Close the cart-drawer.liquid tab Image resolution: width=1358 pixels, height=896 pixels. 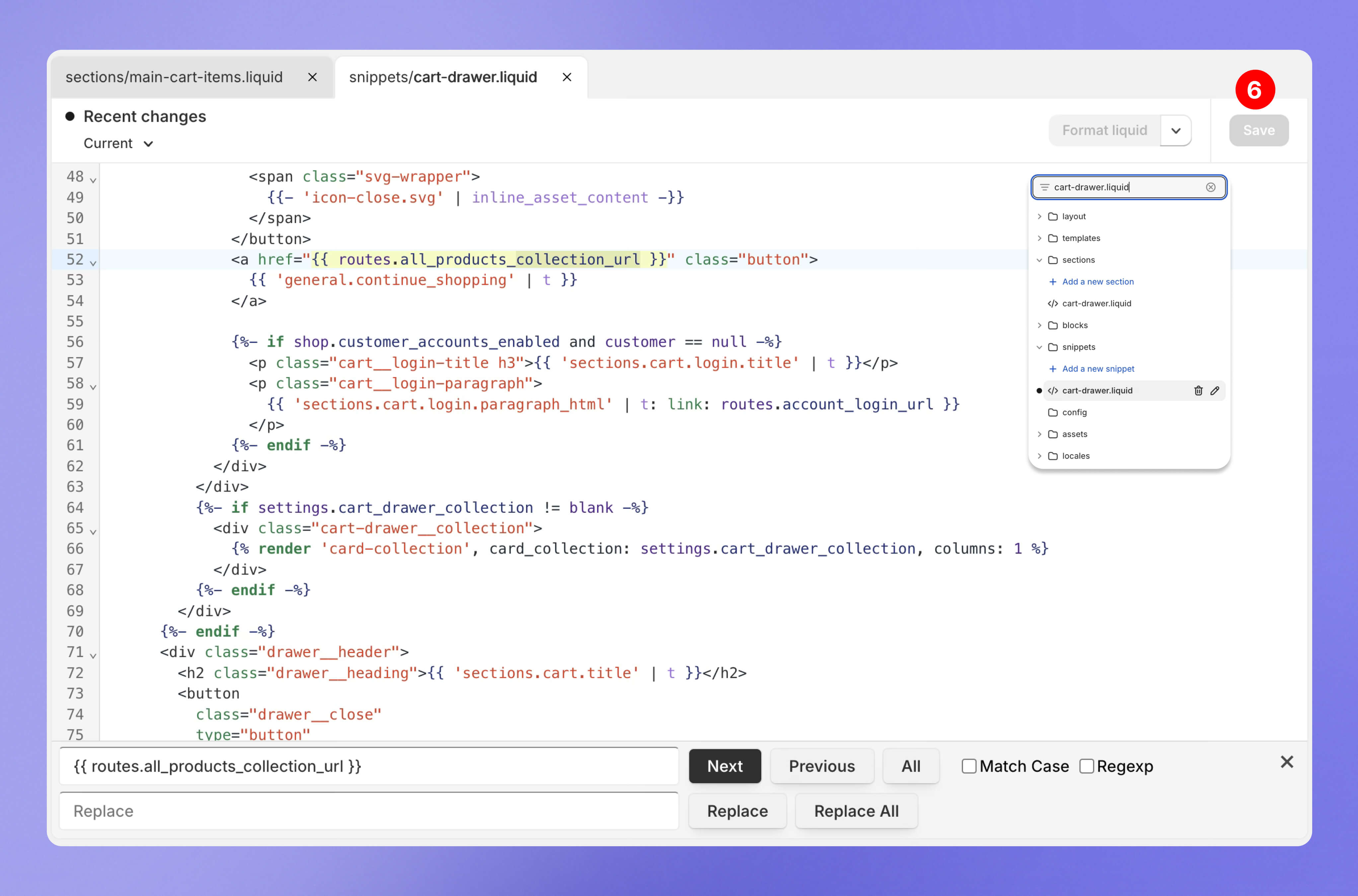click(567, 77)
